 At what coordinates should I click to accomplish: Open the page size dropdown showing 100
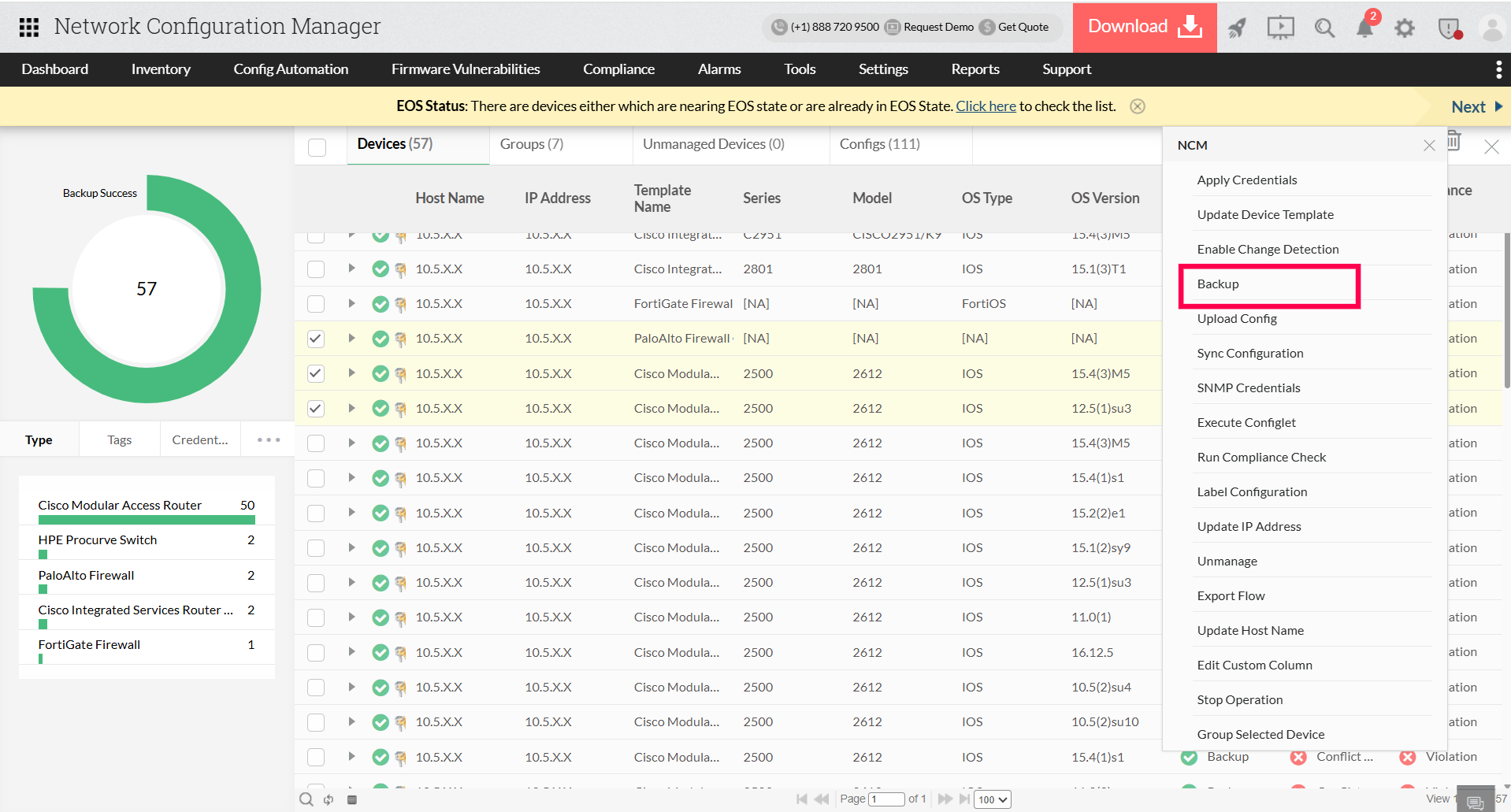(x=992, y=799)
